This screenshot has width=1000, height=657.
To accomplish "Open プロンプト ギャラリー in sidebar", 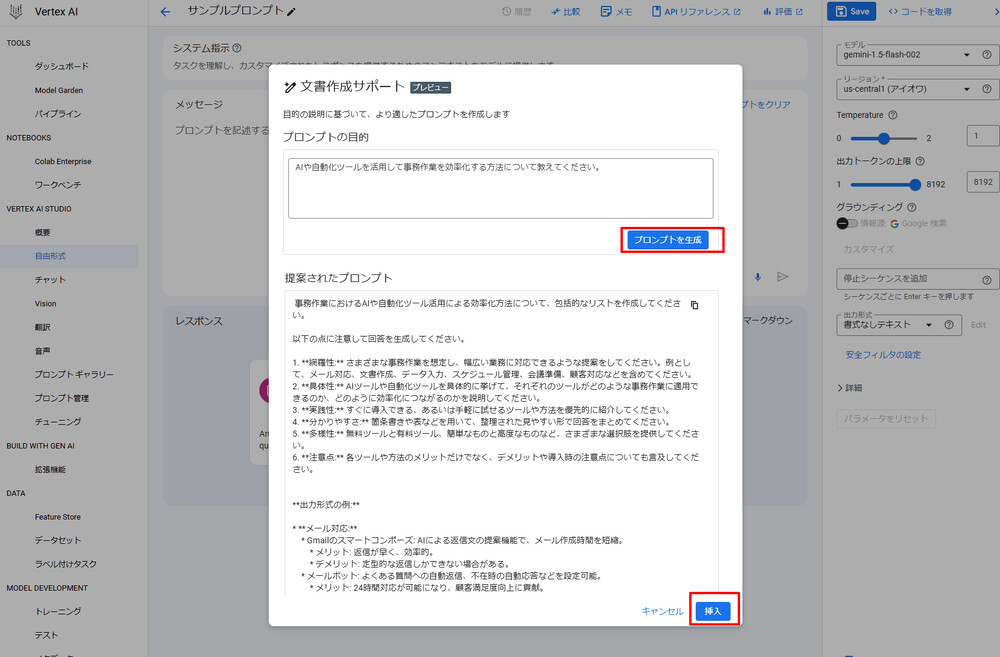I will click(x=74, y=374).
